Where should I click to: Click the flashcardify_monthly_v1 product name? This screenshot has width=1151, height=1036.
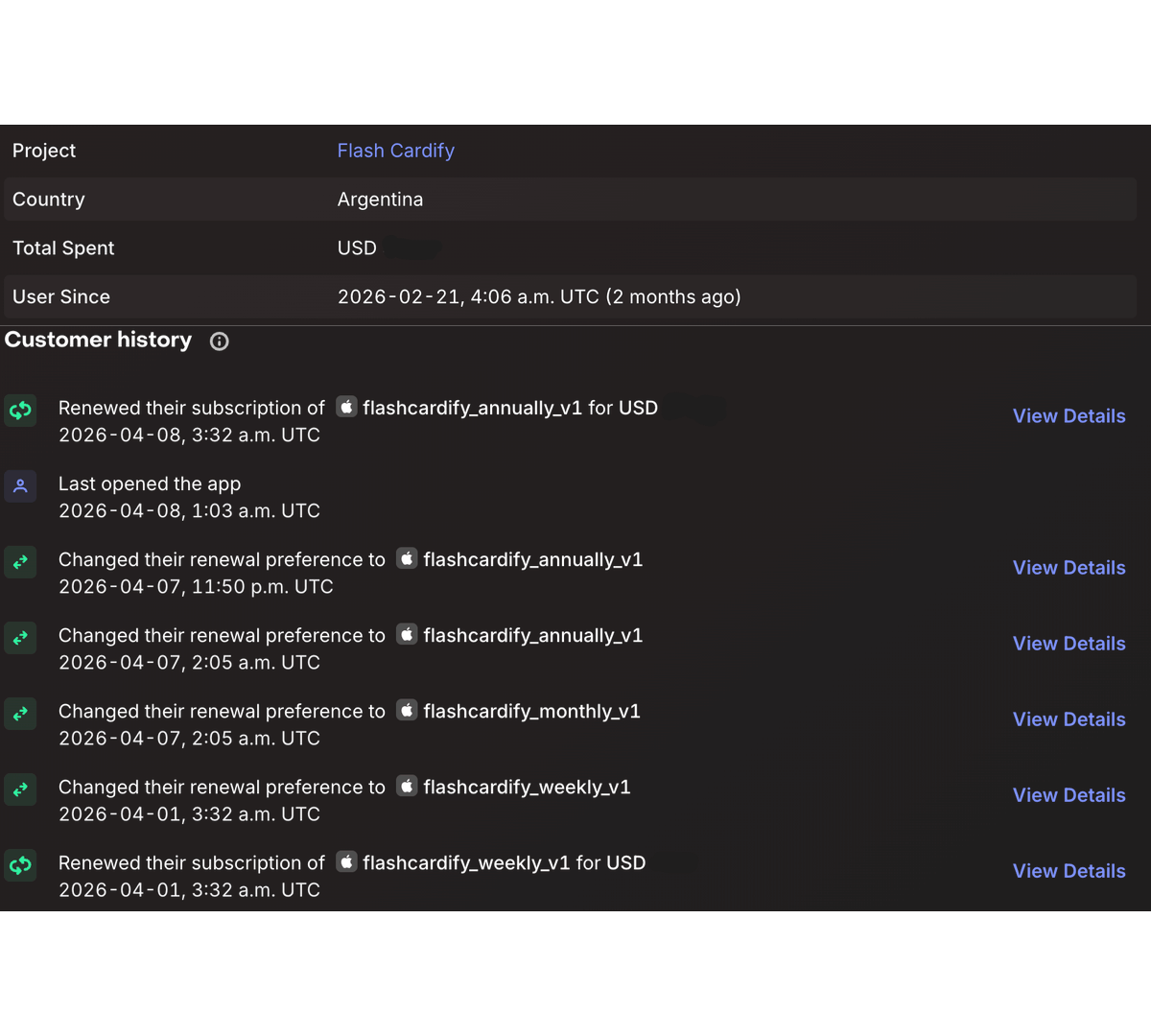tap(531, 711)
